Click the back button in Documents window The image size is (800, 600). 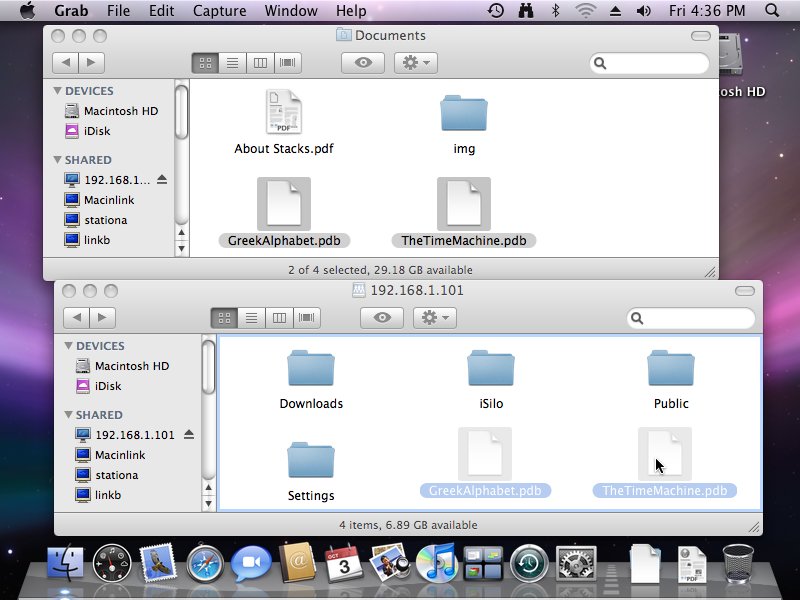(x=65, y=62)
